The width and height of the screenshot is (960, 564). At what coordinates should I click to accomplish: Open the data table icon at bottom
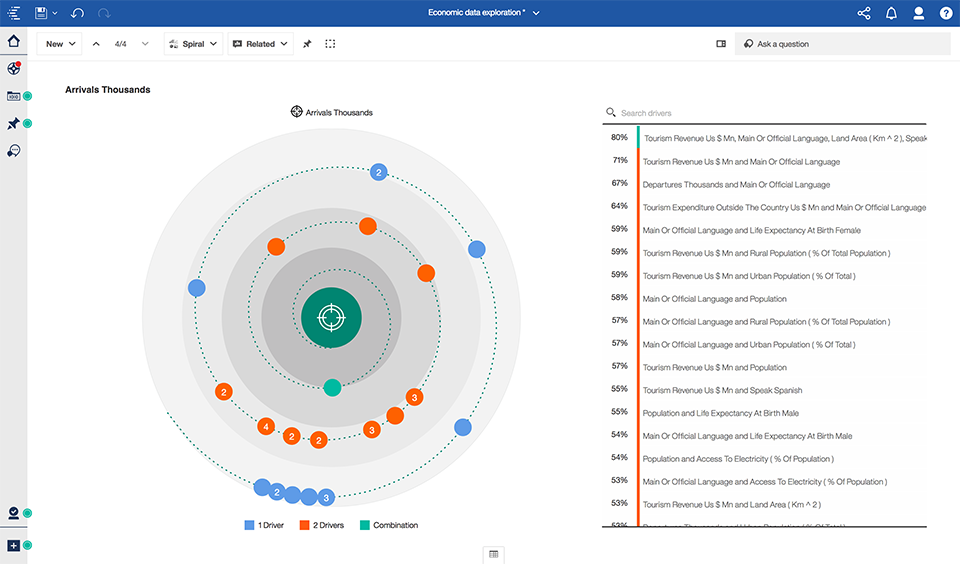(x=493, y=554)
